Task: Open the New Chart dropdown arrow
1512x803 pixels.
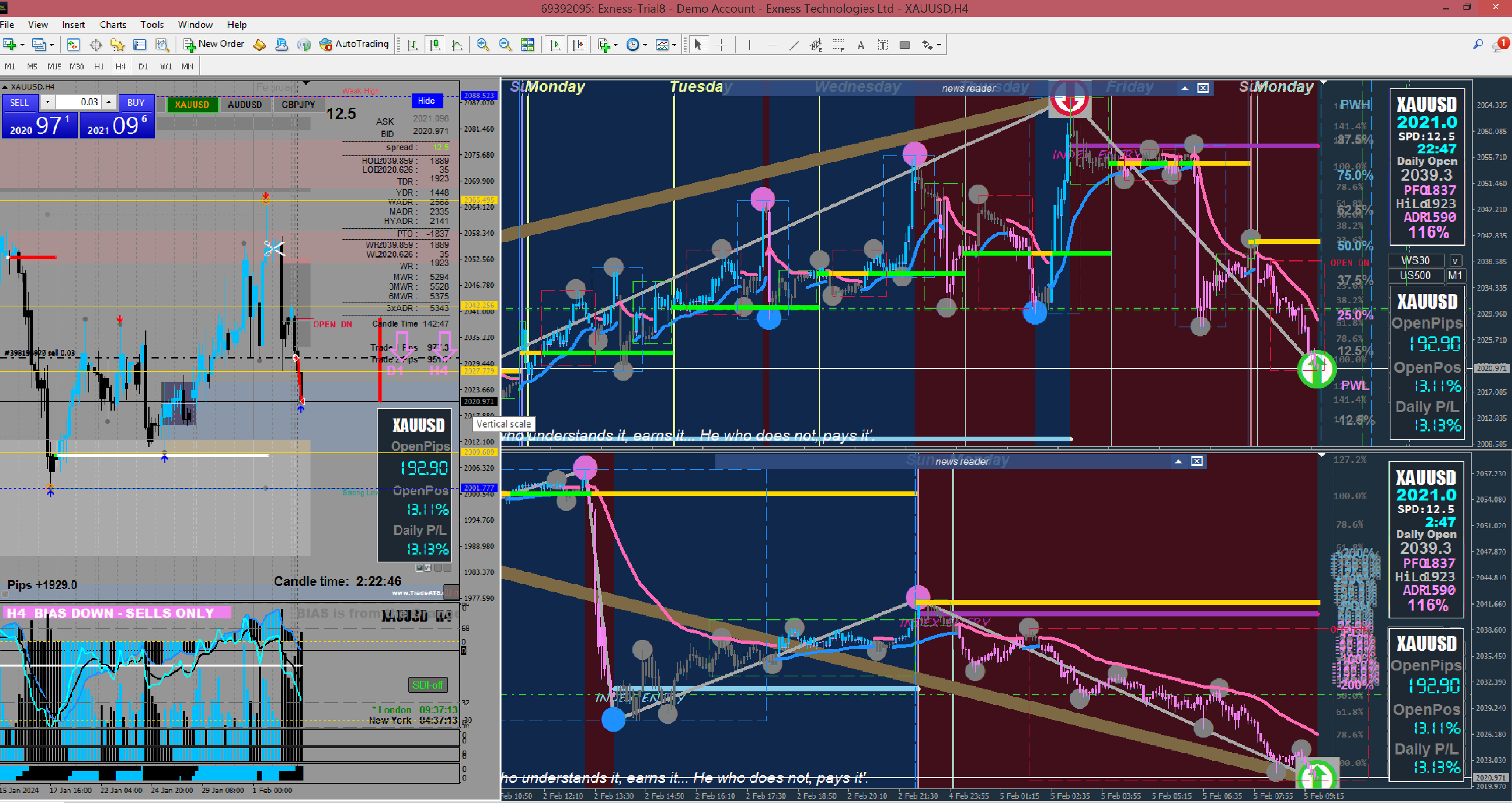Action: [x=22, y=45]
